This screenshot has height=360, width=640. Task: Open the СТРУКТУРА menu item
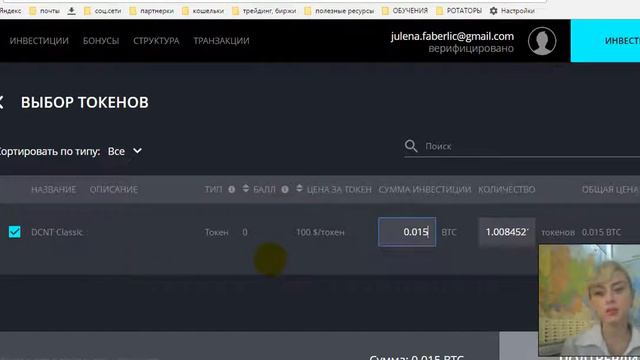click(x=156, y=41)
